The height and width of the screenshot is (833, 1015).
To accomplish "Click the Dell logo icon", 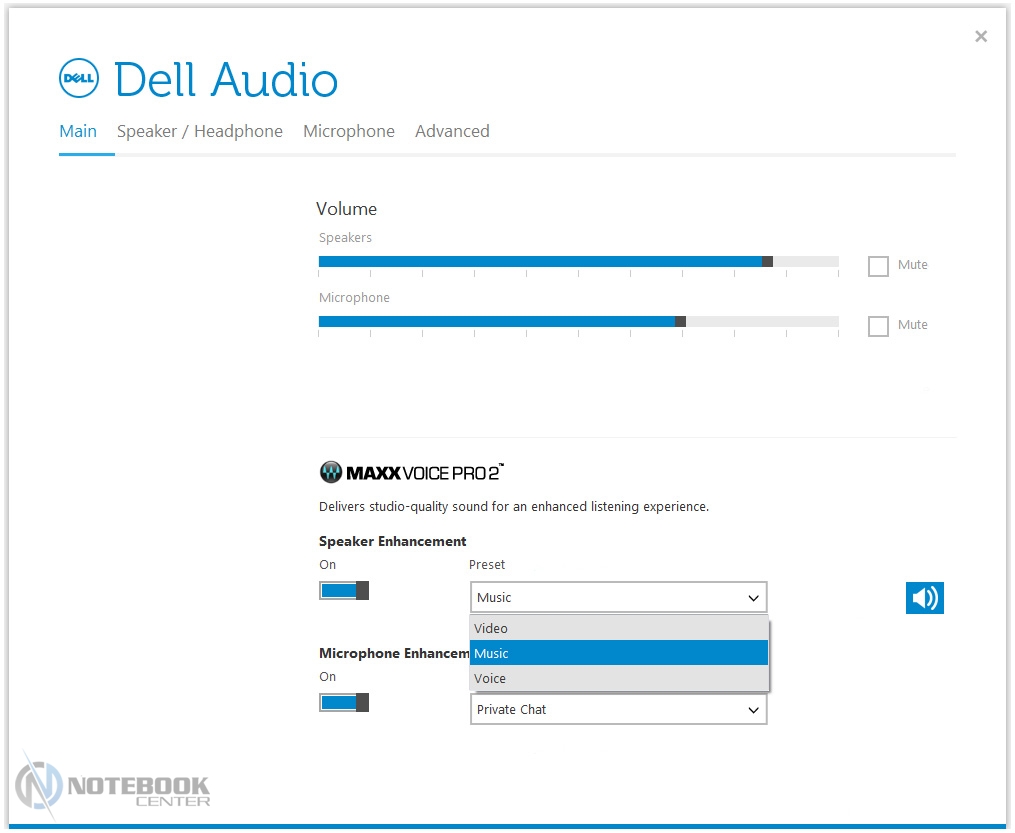I will click(79, 78).
